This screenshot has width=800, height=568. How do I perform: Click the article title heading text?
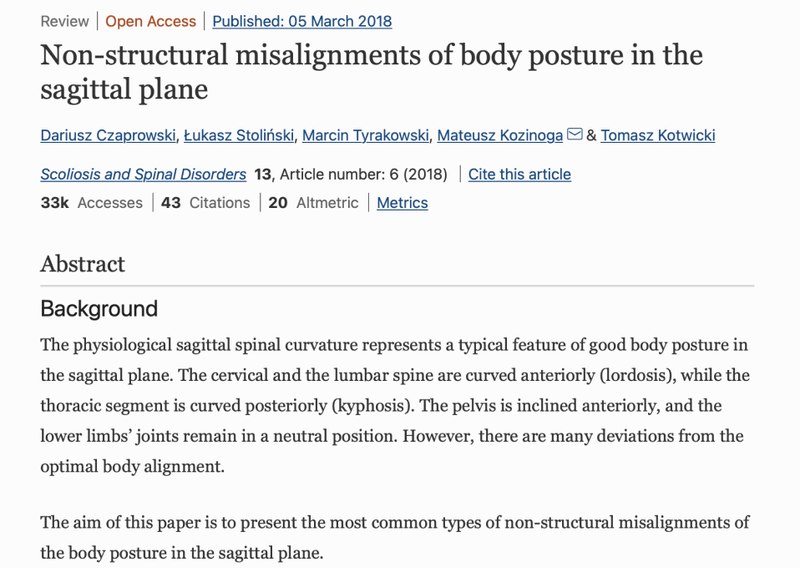tap(371, 72)
